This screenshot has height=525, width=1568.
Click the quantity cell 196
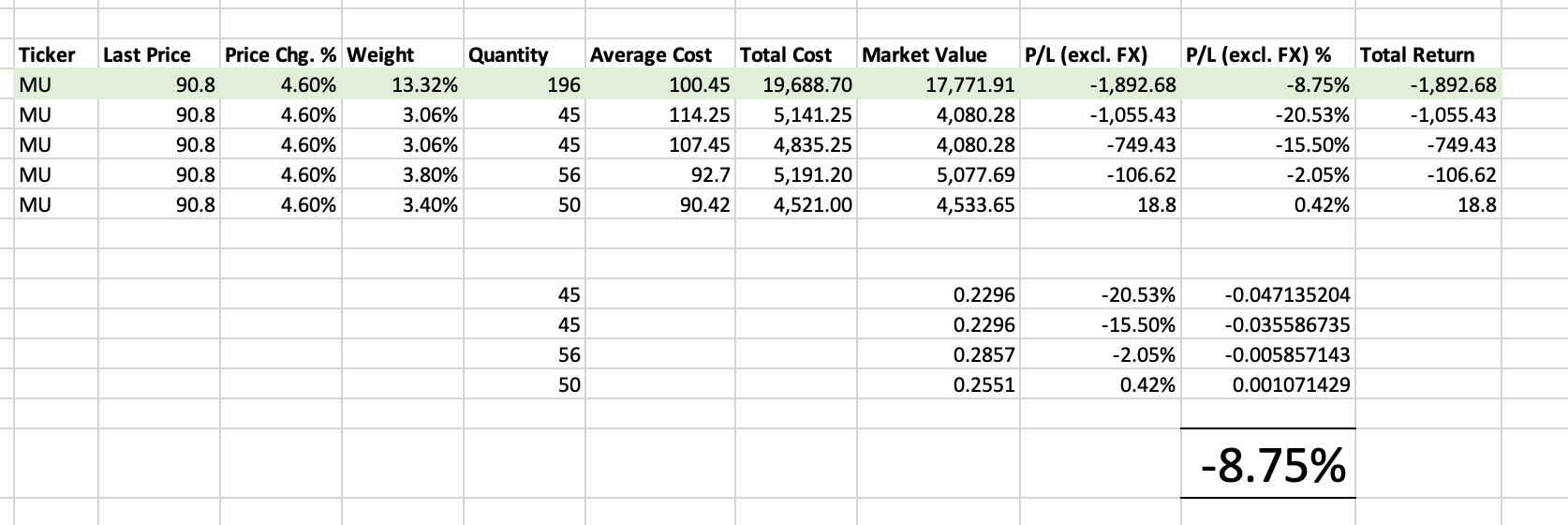pos(525,85)
